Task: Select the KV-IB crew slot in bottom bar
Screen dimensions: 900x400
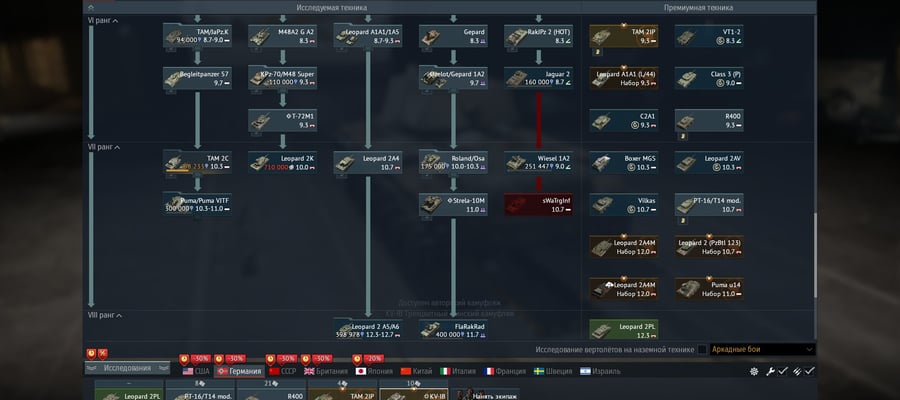Action: [x=413, y=393]
